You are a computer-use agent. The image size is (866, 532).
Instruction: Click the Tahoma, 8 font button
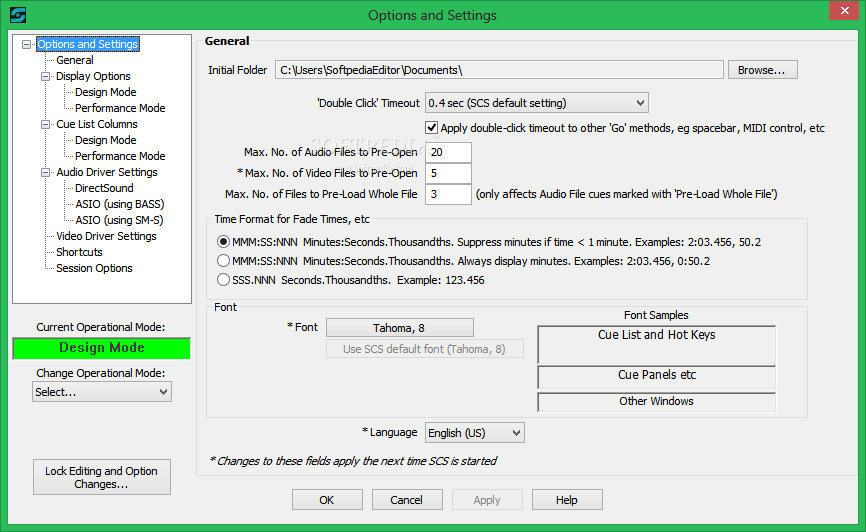click(399, 328)
